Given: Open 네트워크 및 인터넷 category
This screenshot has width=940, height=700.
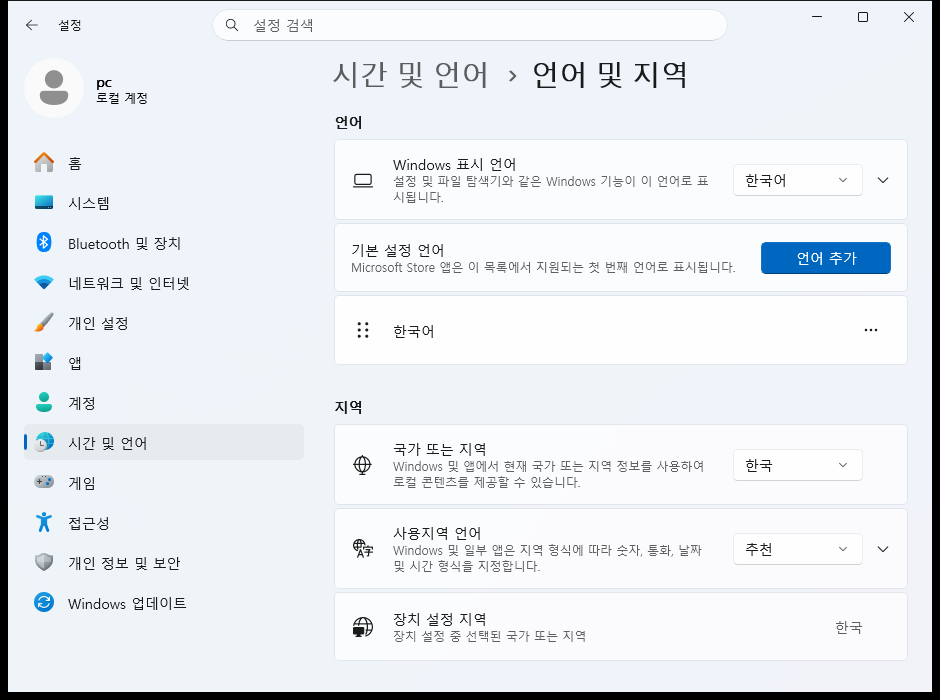Looking at the screenshot, I should pos(164,283).
